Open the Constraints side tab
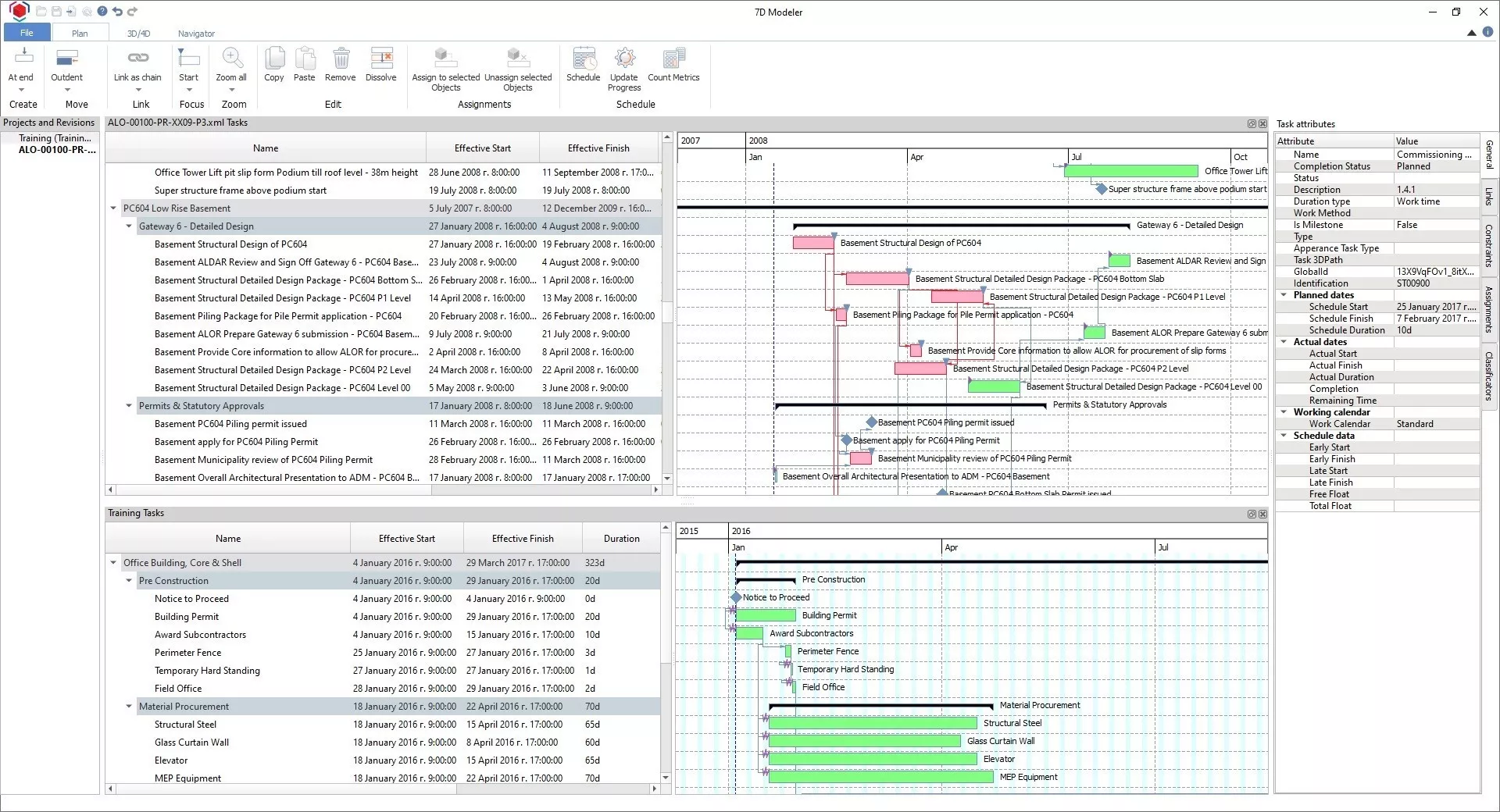This screenshot has width=1500, height=812. [x=1489, y=245]
